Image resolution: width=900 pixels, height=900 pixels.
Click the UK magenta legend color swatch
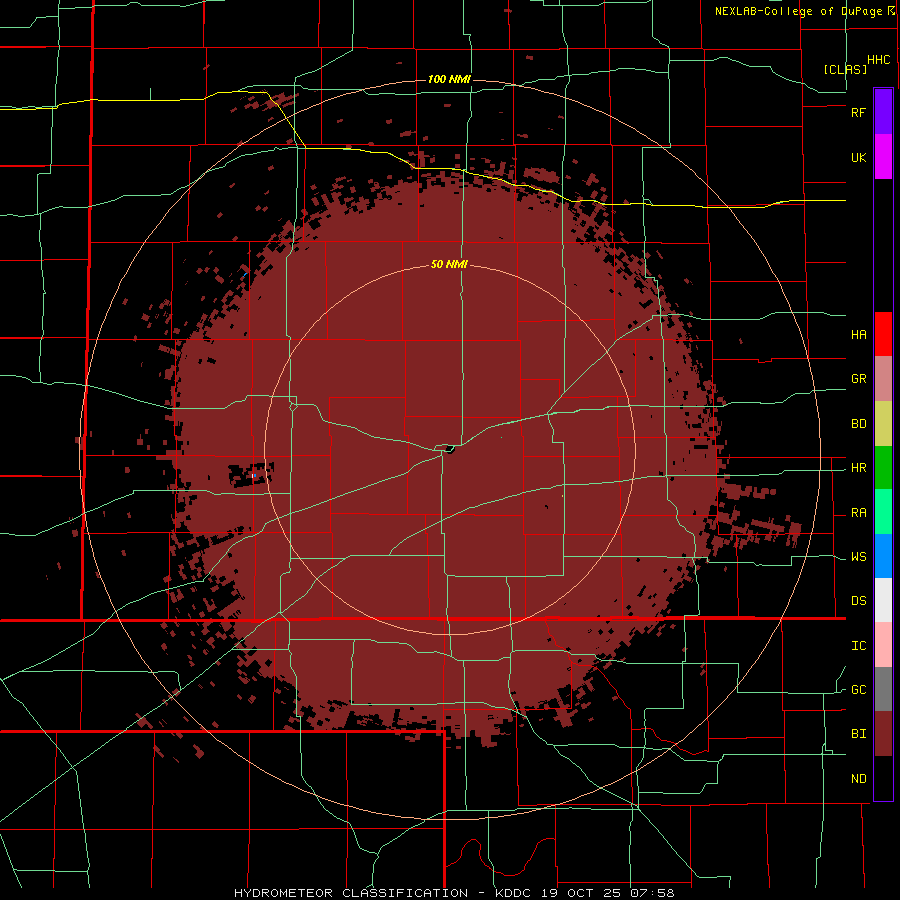click(883, 156)
